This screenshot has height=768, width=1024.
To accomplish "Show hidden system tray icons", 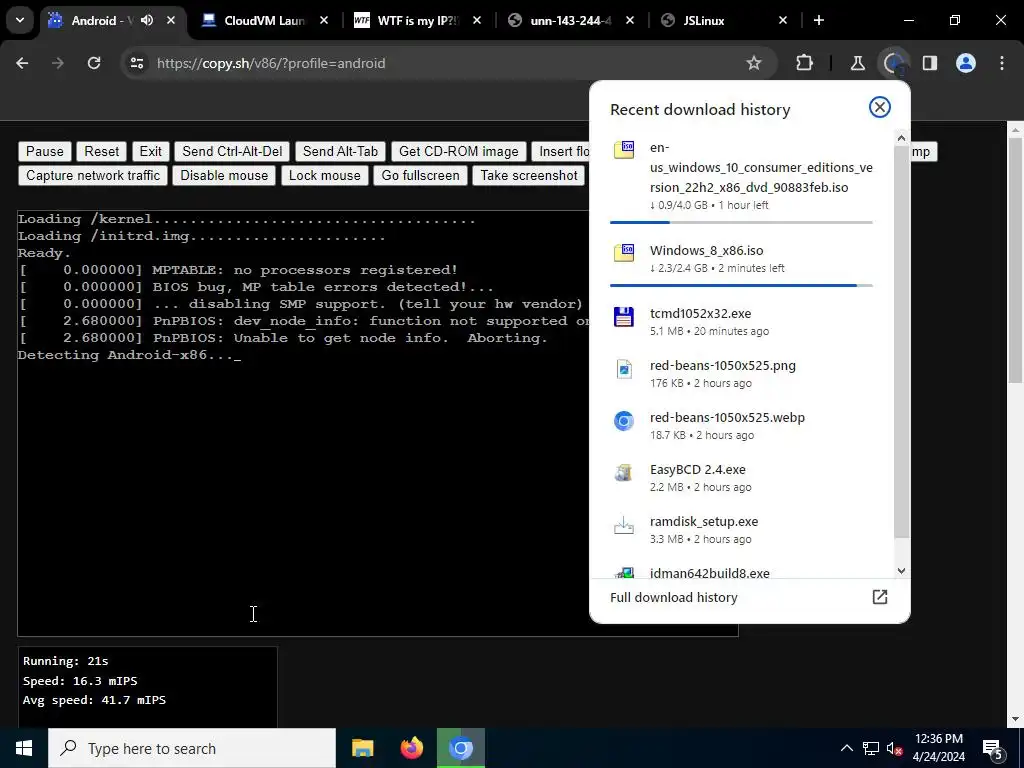I will click(846, 748).
